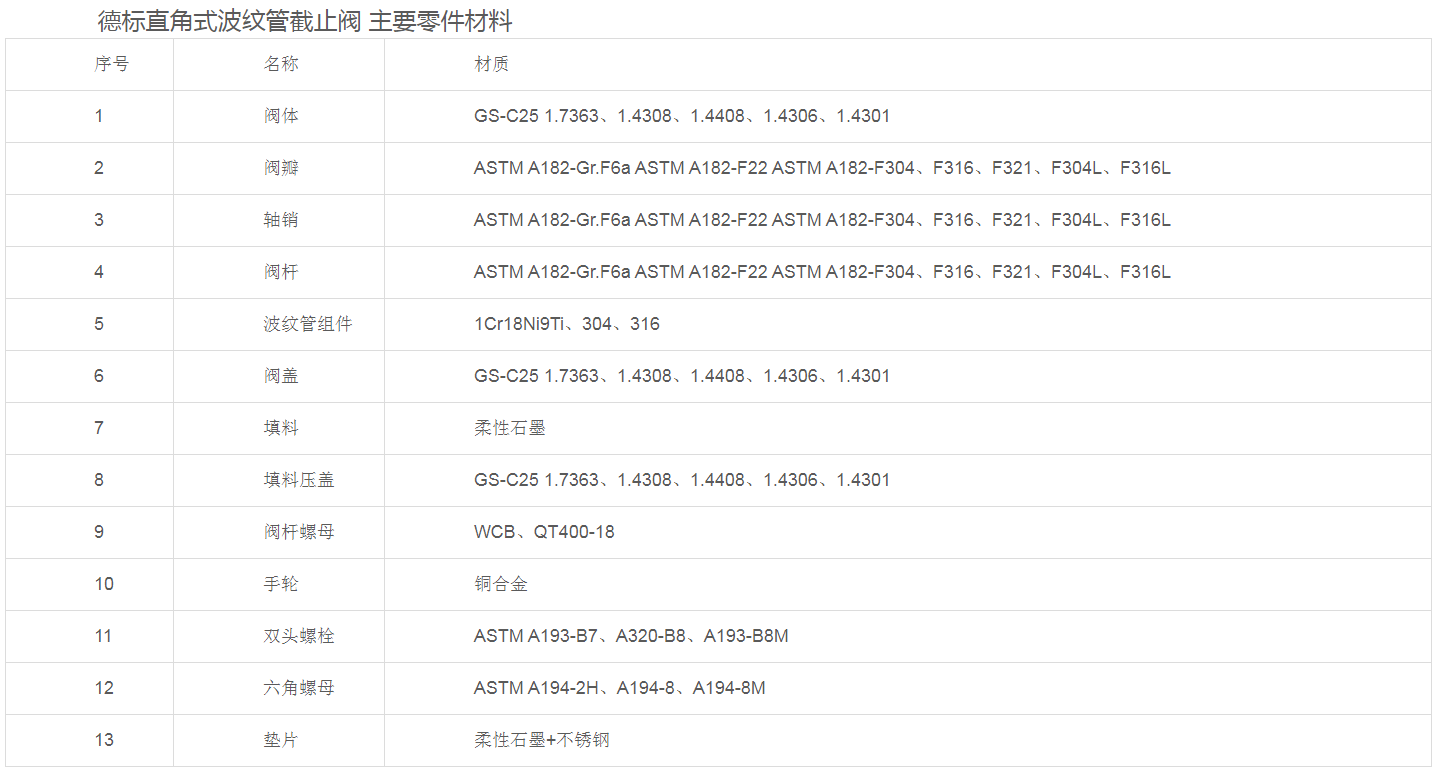Click material text WCB、QT400-18
Screen dimensions: 1438x777
(x=544, y=532)
